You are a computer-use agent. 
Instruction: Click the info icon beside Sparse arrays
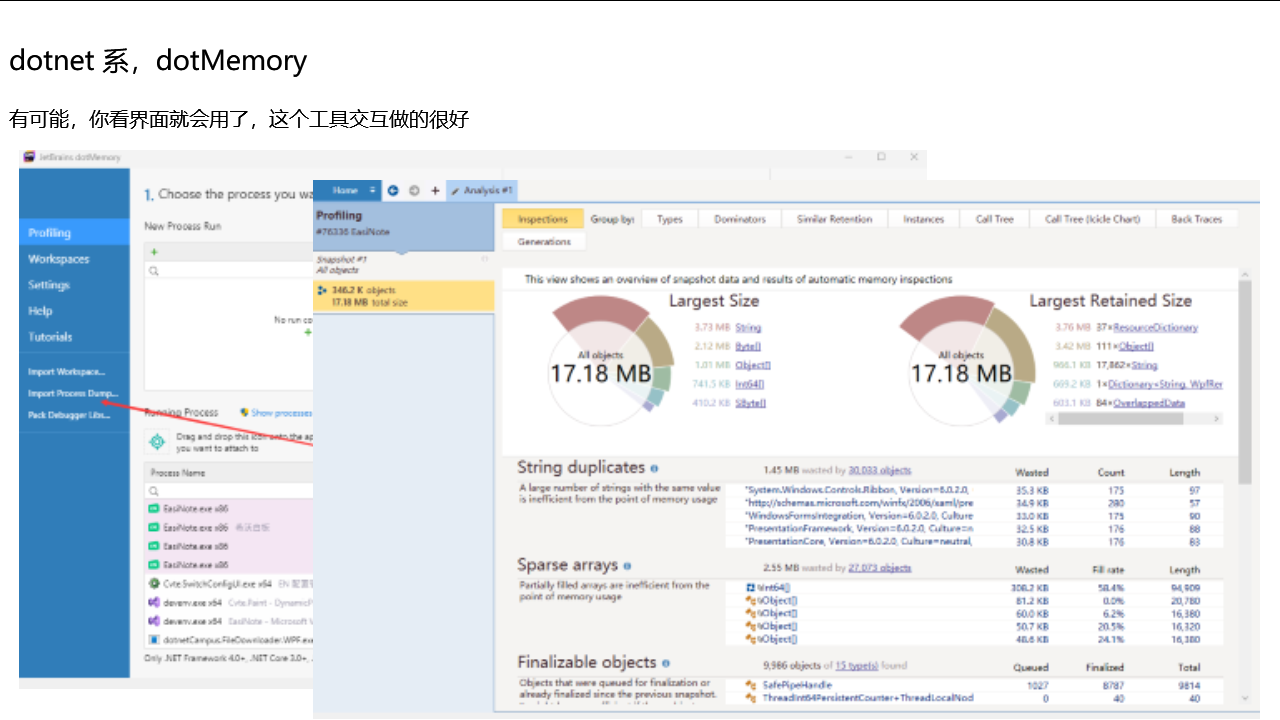(627, 566)
